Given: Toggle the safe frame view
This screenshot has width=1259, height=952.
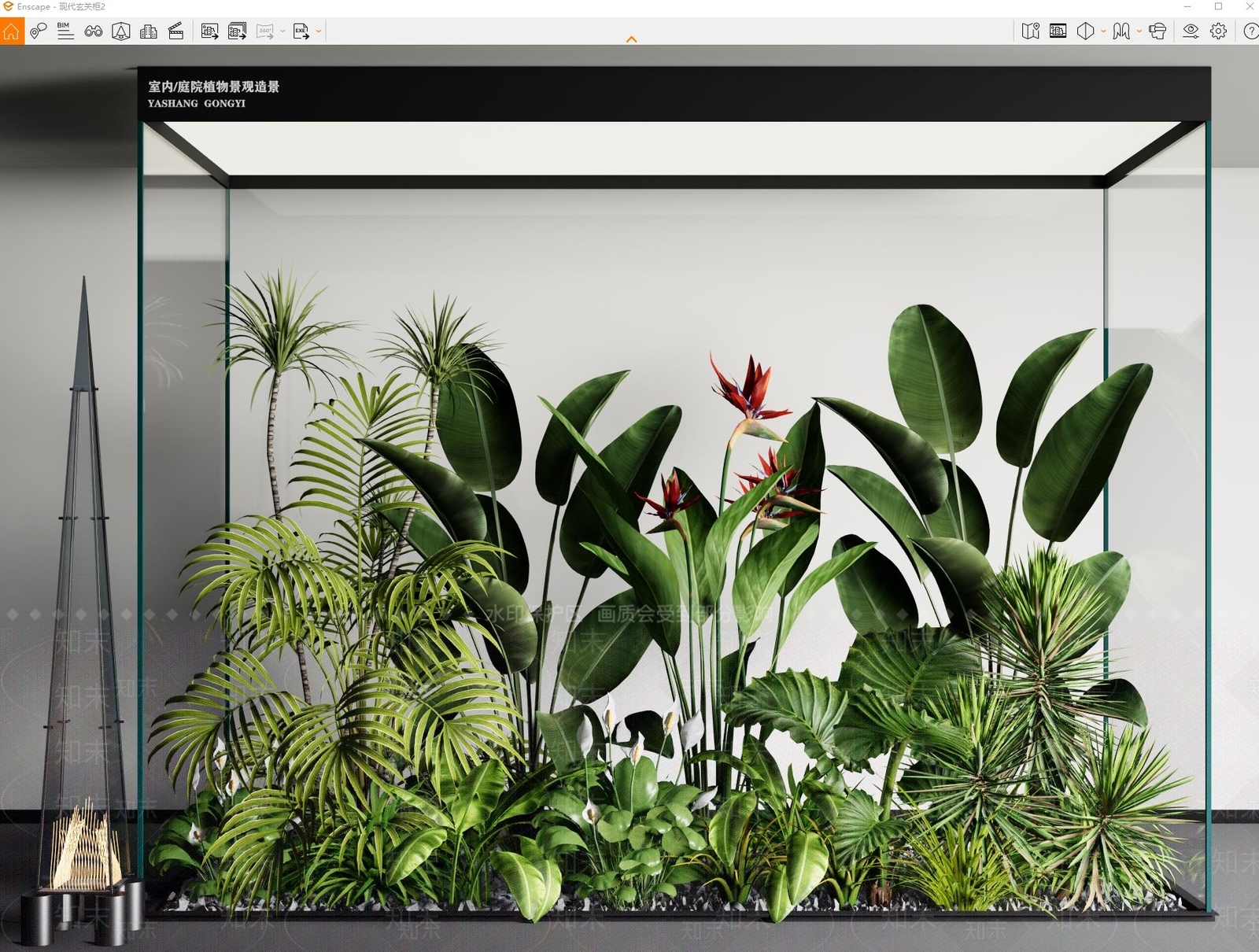Looking at the screenshot, I should tap(1058, 31).
